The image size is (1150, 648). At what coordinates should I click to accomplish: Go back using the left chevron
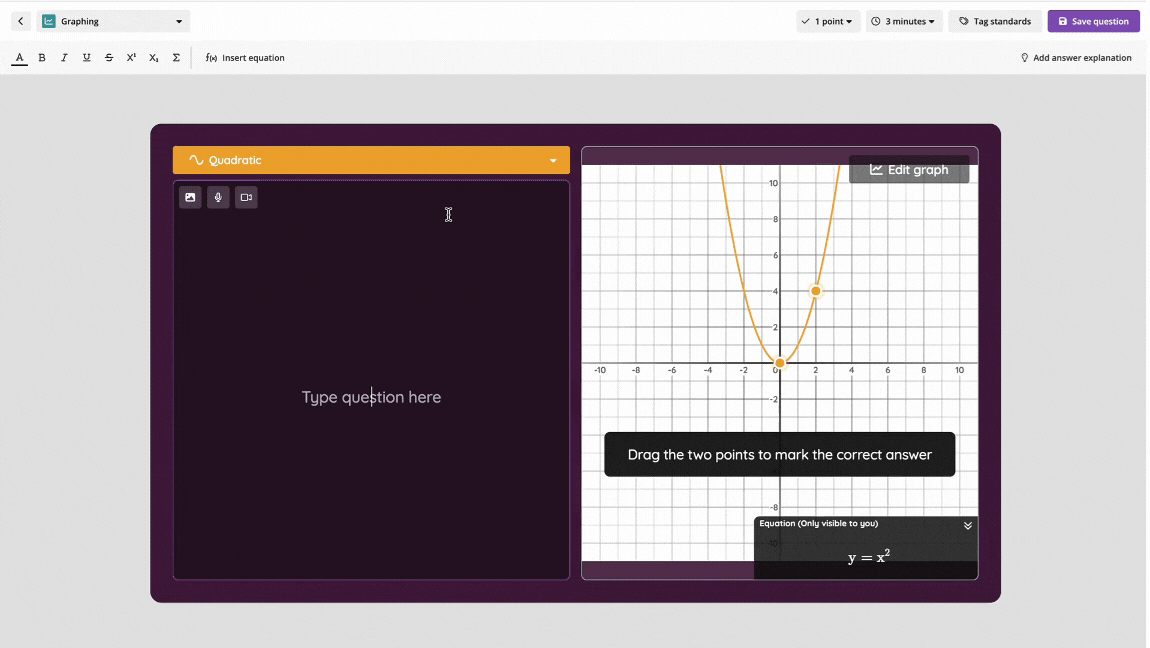click(x=21, y=21)
